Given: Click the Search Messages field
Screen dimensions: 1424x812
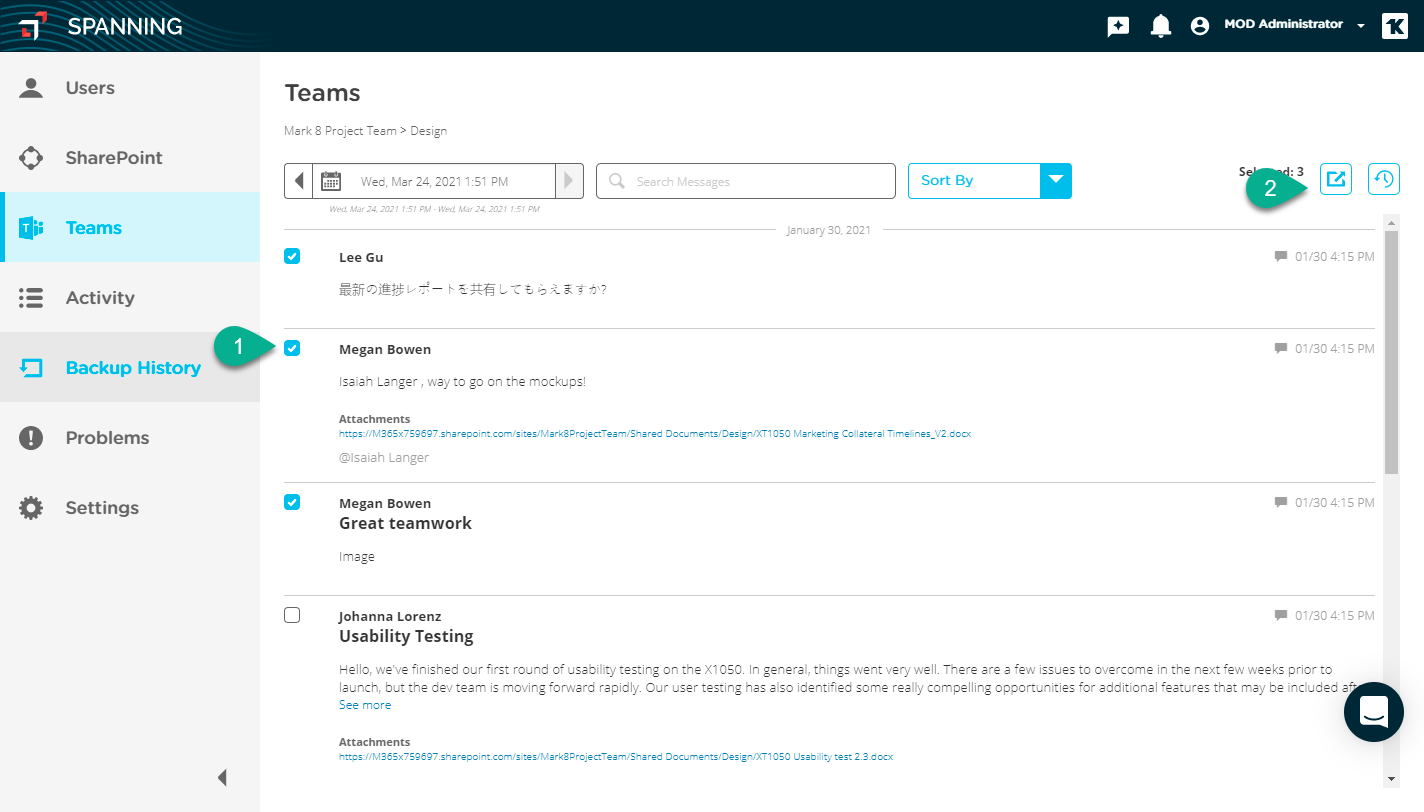Looking at the screenshot, I should click(x=746, y=181).
